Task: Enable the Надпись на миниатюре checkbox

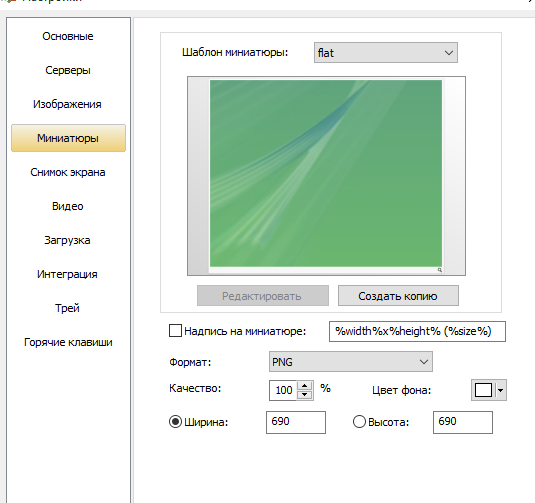Action: 175,331
